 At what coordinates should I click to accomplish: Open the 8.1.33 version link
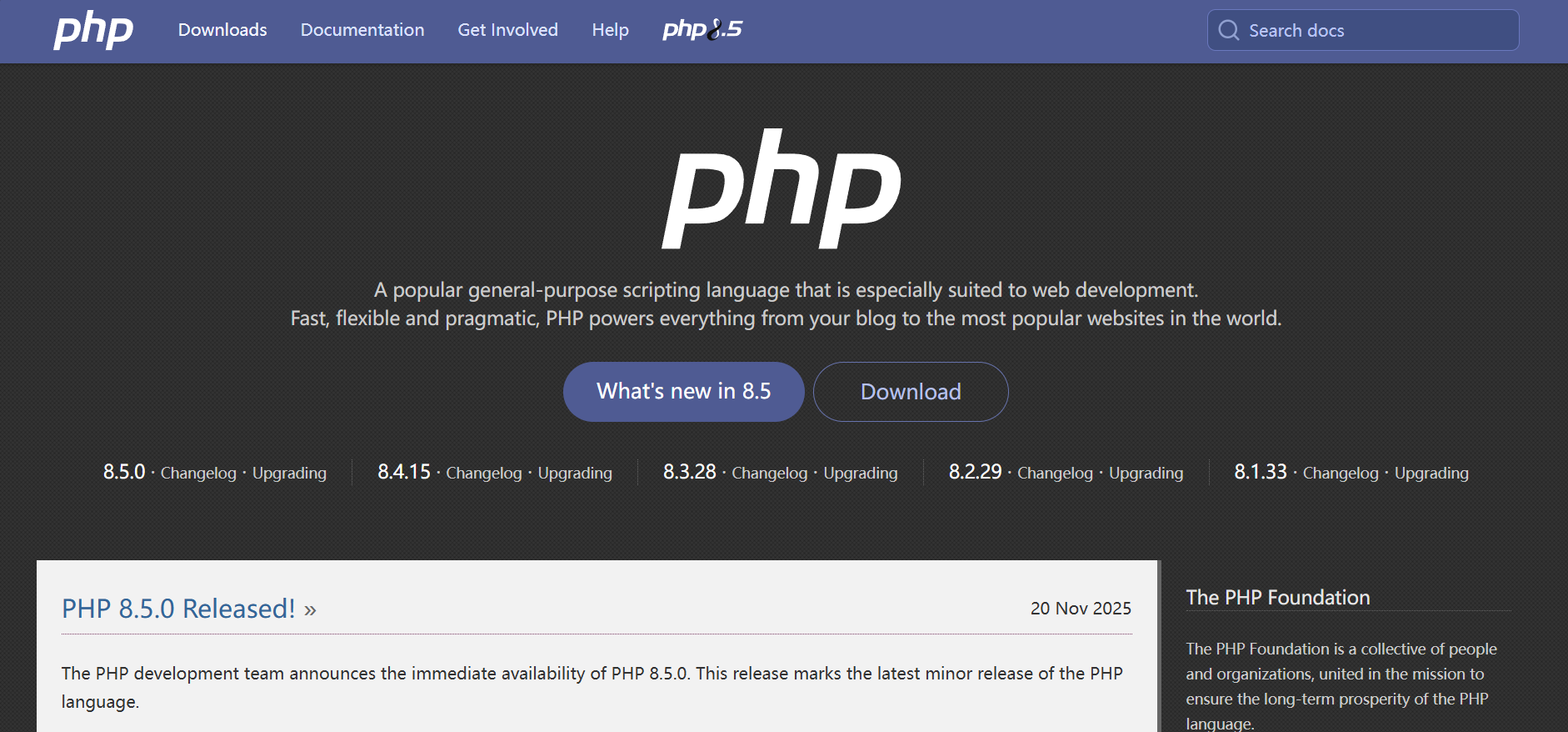(x=1261, y=472)
